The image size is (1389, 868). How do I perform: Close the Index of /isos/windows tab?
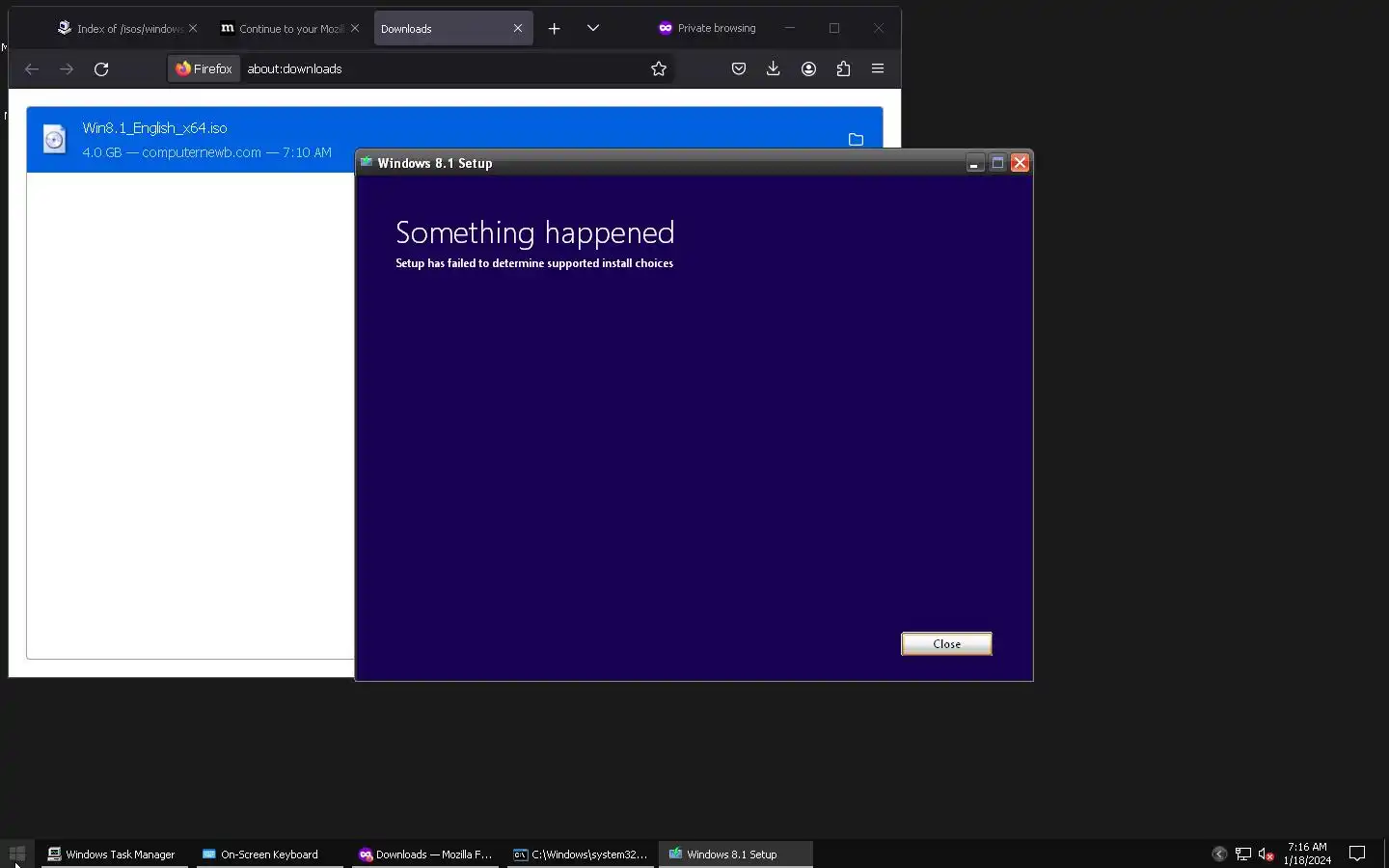point(193,28)
